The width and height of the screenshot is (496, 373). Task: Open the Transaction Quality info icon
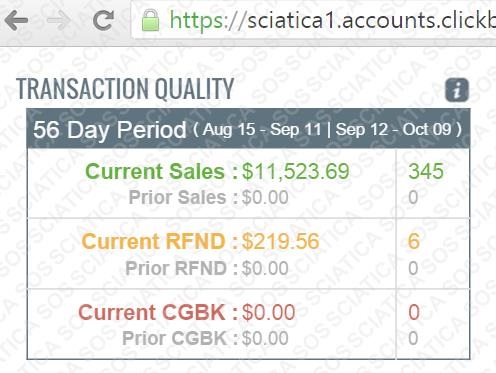pyautogui.click(x=457, y=90)
